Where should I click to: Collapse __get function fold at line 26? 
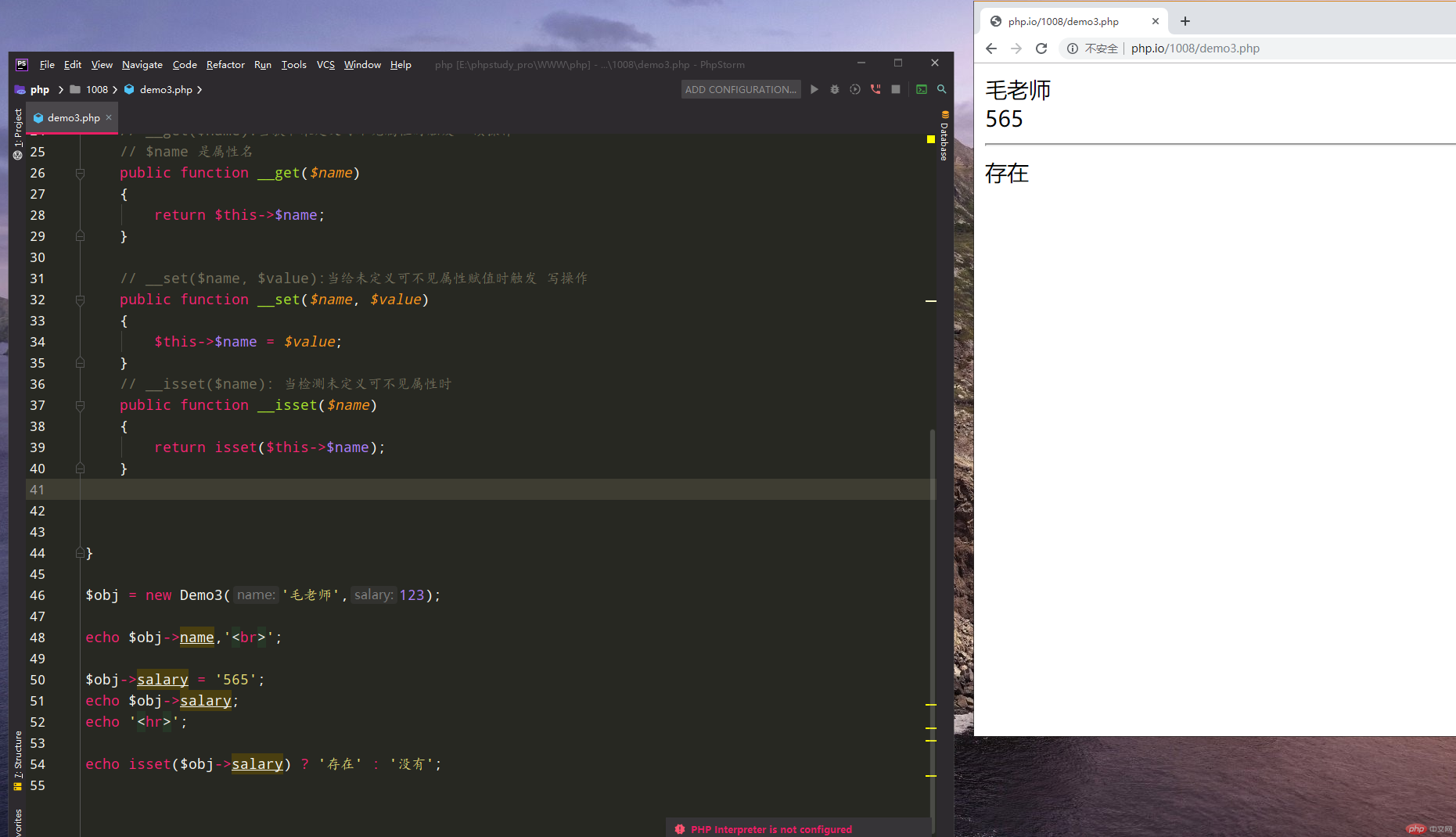(x=80, y=173)
